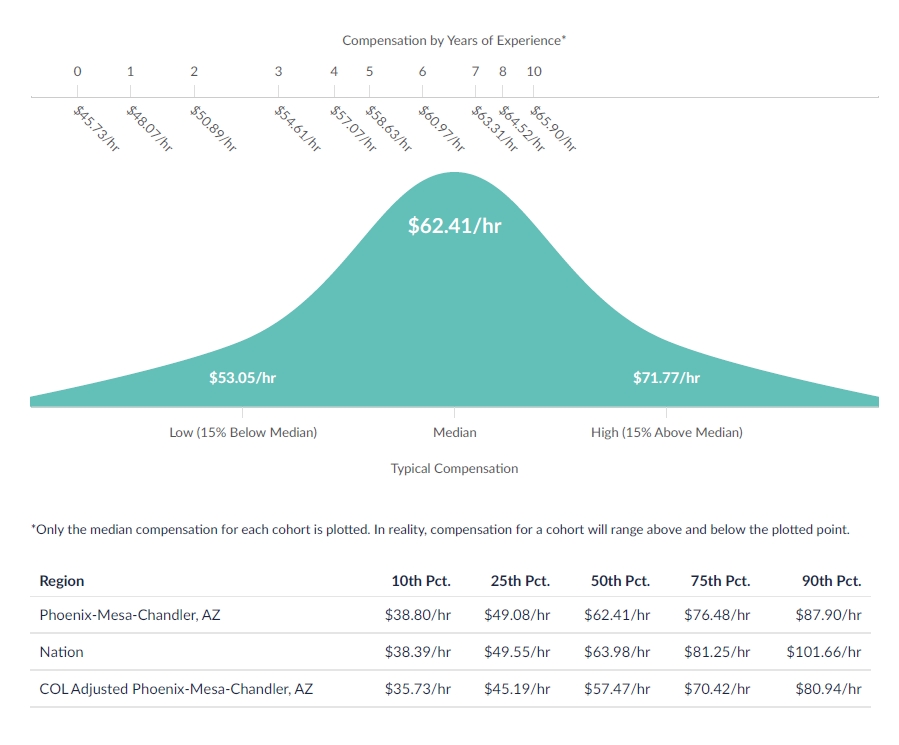
Task: Click the $45.73/hr experience label
Action: pos(96,128)
